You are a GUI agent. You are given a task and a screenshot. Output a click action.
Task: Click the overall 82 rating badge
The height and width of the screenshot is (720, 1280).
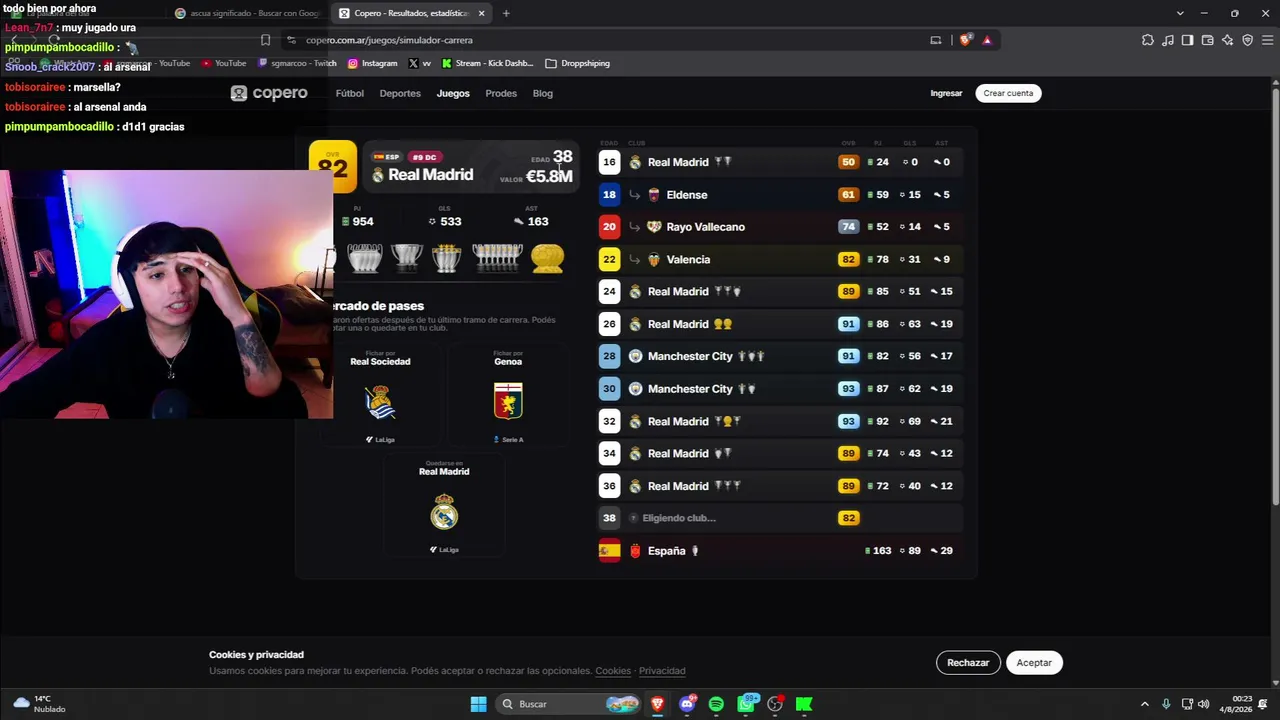click(333, 166)
